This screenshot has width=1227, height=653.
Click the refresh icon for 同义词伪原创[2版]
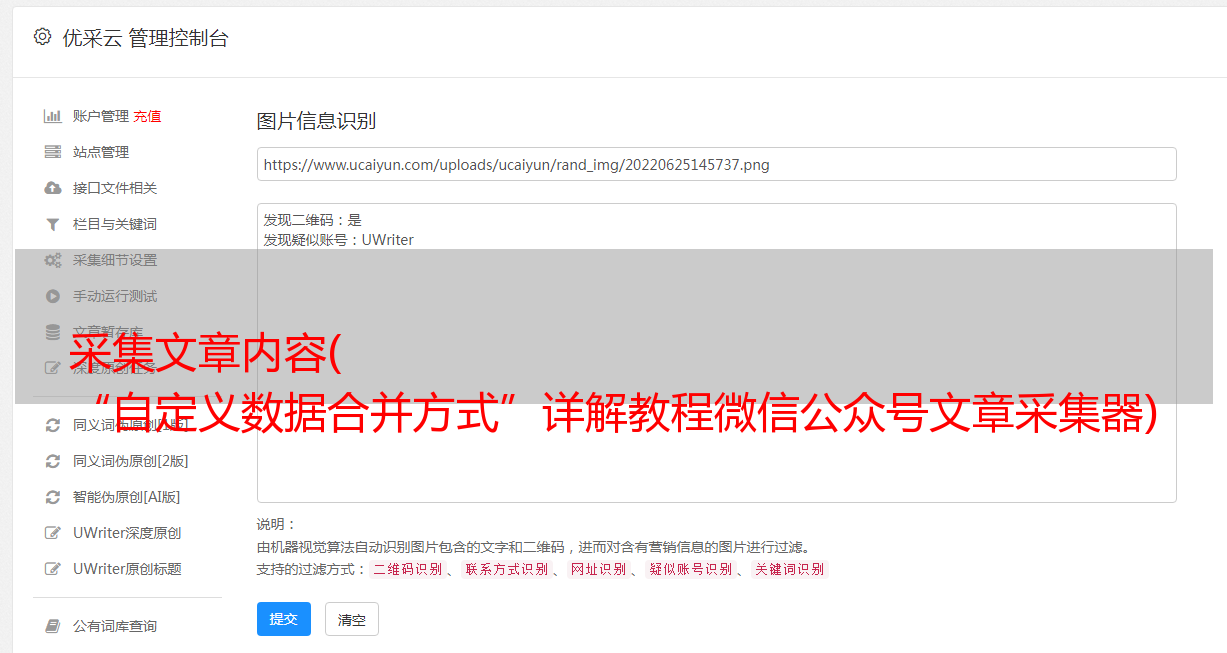coord(53,461)
